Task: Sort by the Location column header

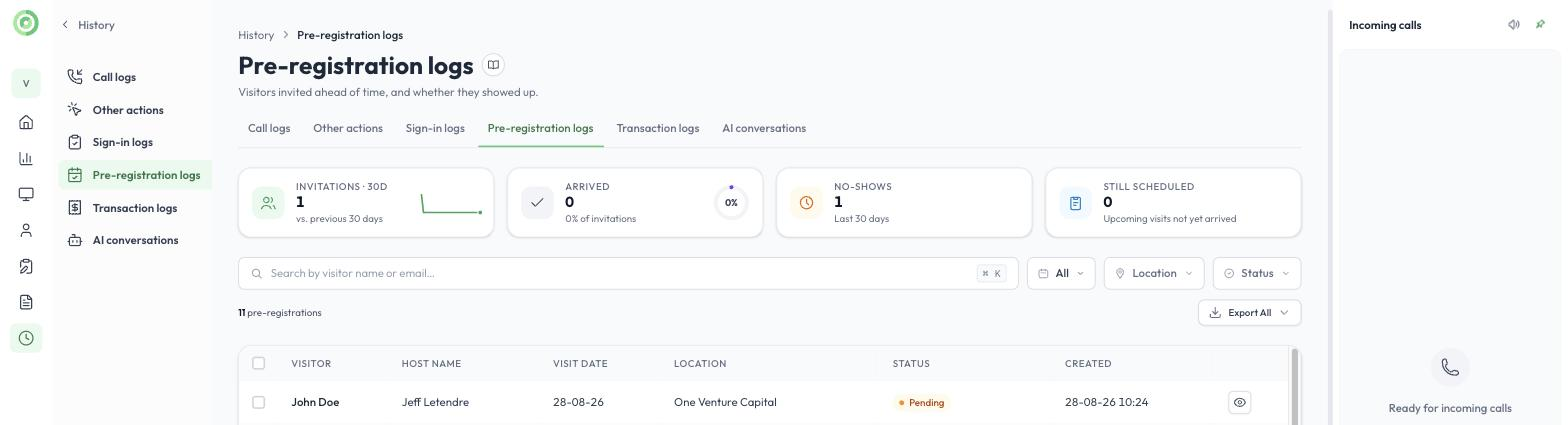Action: pyautogui.click(x=700, y=363)
